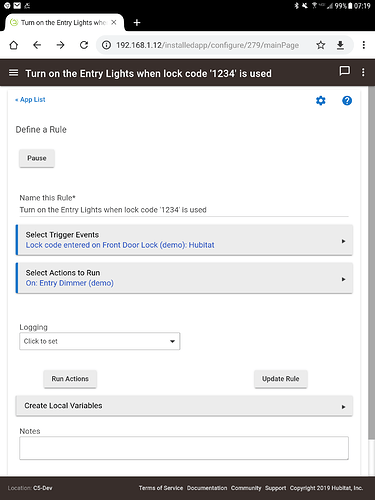The height and width of the screenshot is (500, 375).
Task: Open help via the question mark icon
Action: (347, 100)
